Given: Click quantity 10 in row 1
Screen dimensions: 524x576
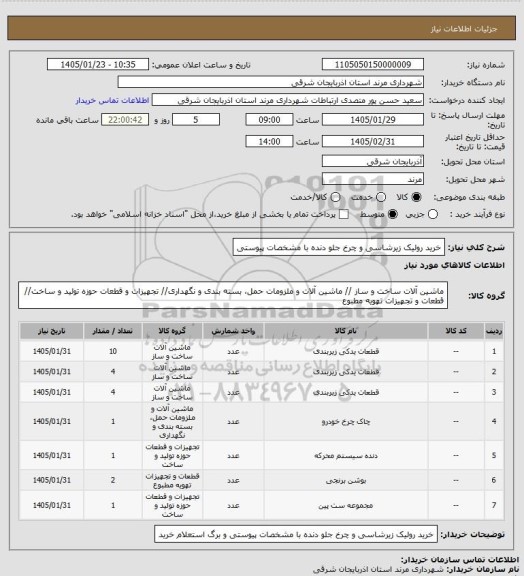Looking at the screenshot, I should coord(113,352).
